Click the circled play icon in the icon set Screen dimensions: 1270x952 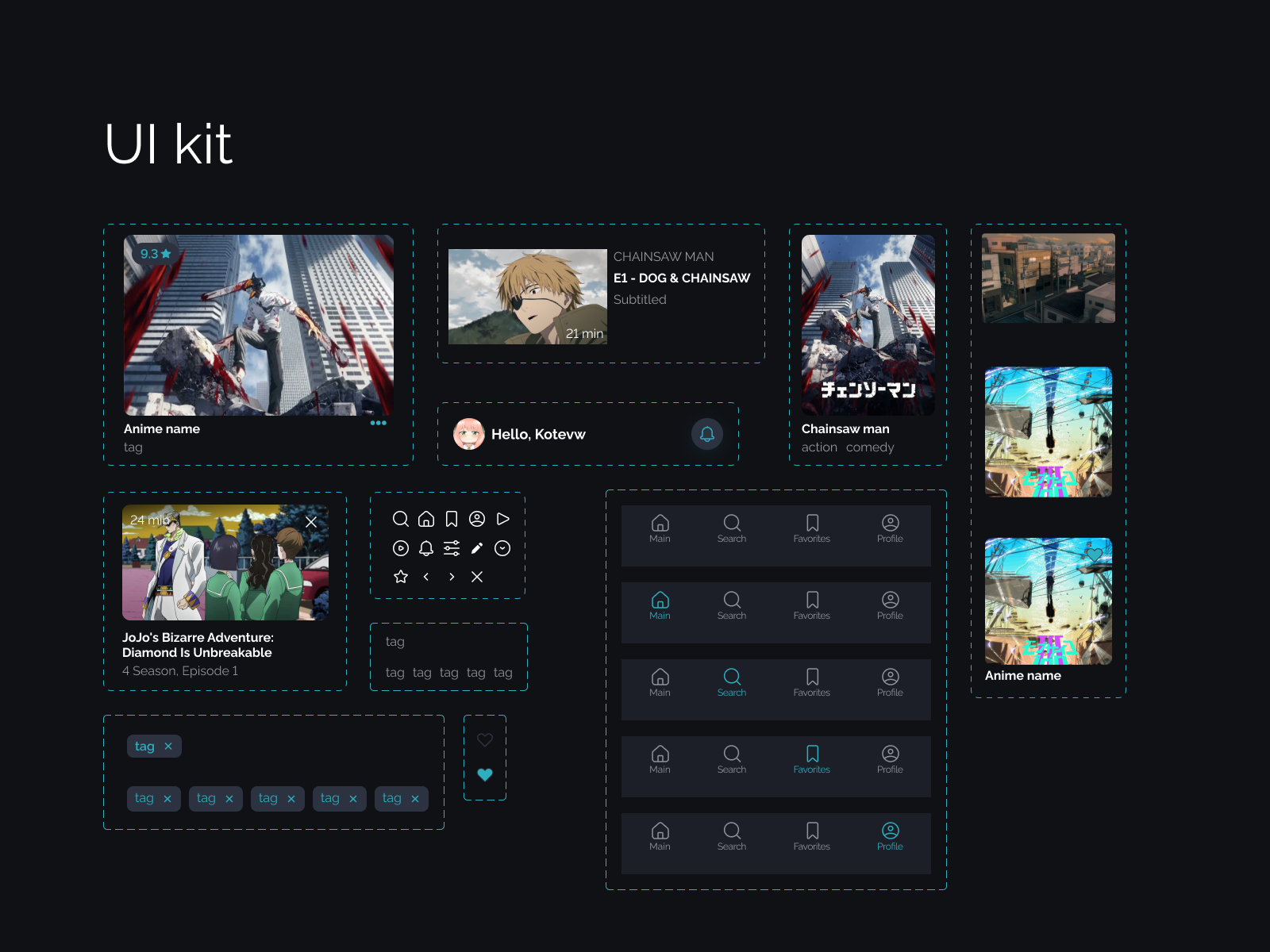401,548
